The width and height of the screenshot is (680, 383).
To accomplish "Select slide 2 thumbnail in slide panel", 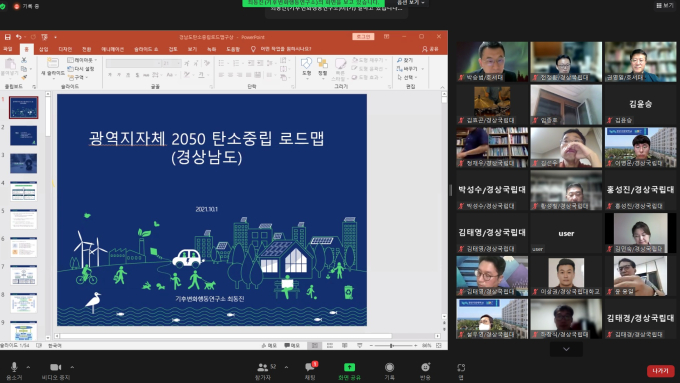I will tap(23, 136).
